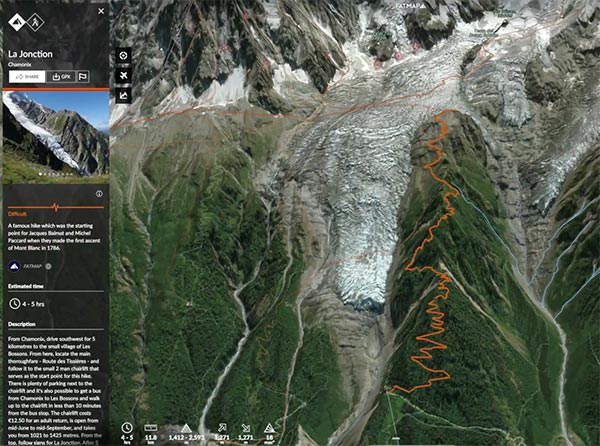Click the orange difficulty indicator bar
This screenshot has height=446, width=600.
56,207
